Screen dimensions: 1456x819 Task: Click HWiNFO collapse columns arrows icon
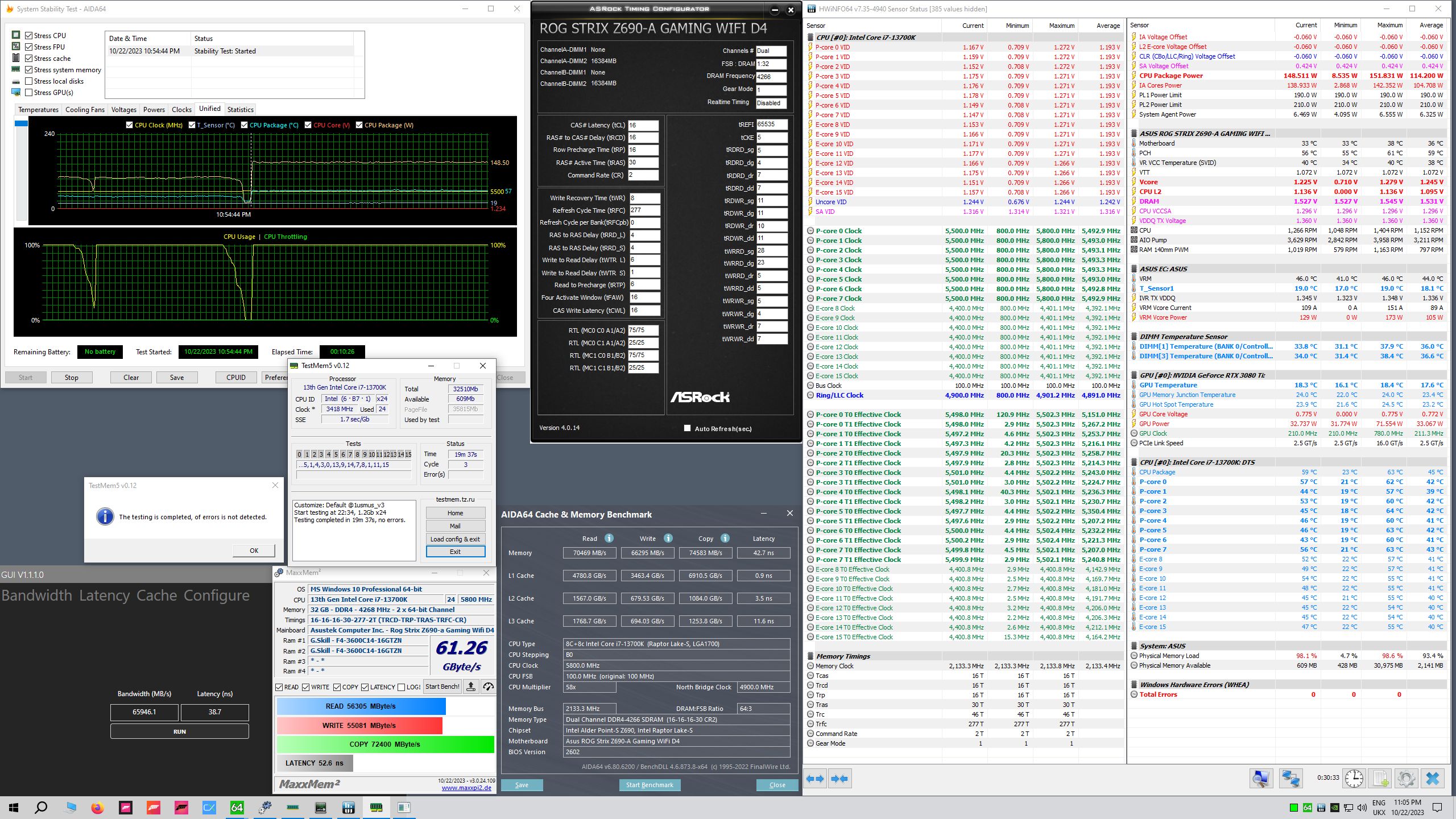pyautogui.click(x=839, y=779)
